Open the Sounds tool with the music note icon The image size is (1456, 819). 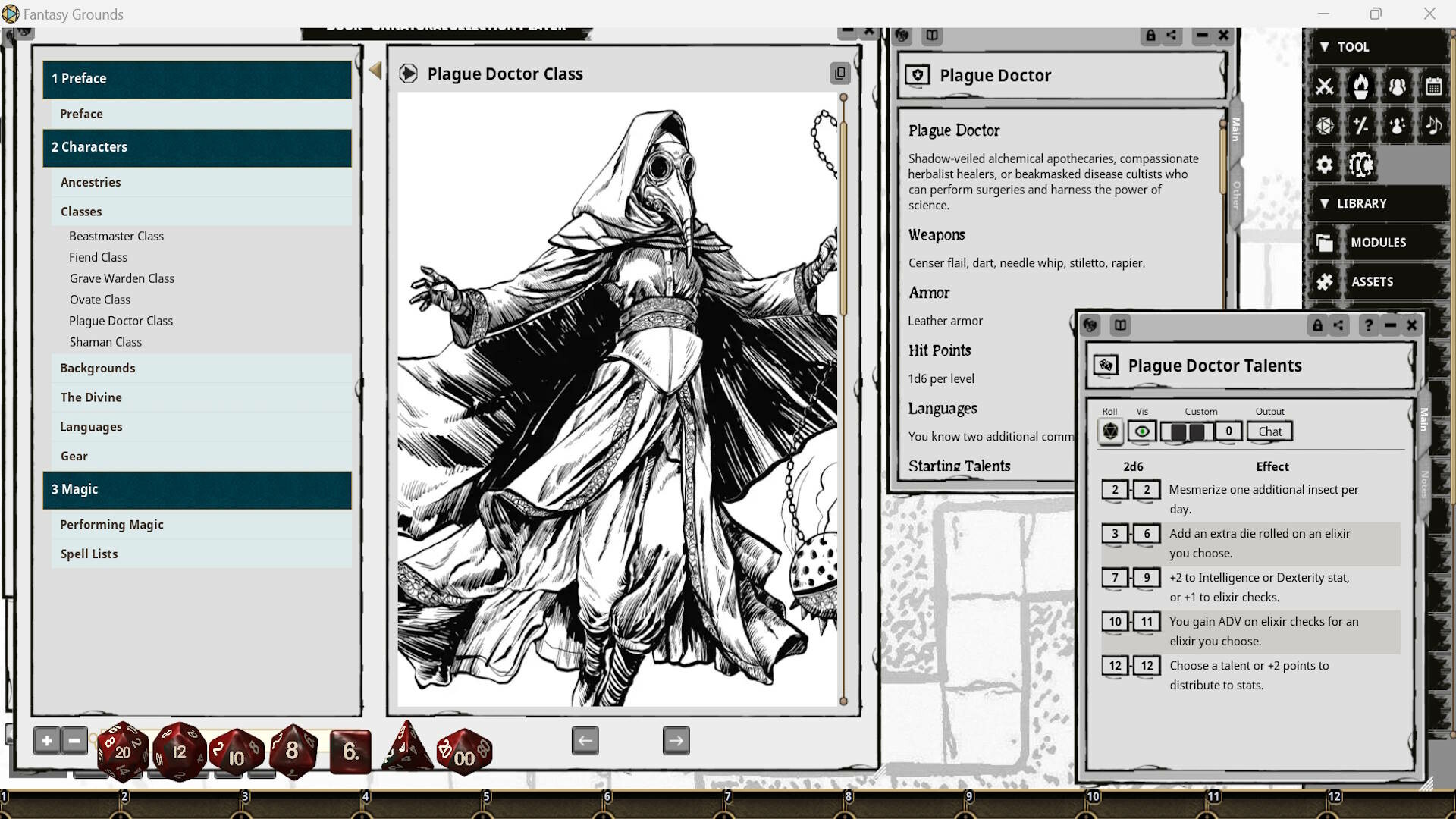click(1435, 126)
